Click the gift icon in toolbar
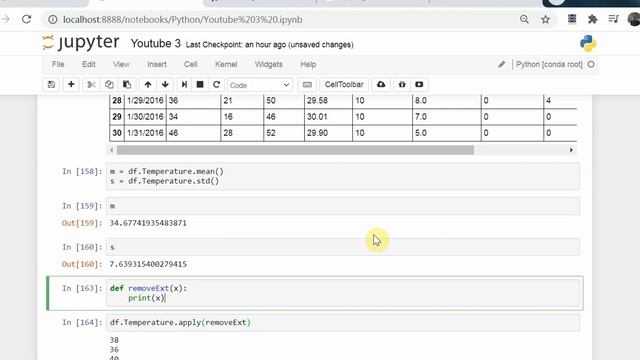The height and width of the screenshot is (360, 640). tap(402, 84)
